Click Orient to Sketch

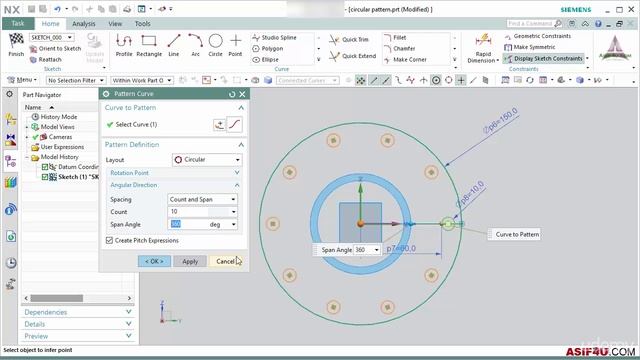pyautogui.click(x=55, y=49)
